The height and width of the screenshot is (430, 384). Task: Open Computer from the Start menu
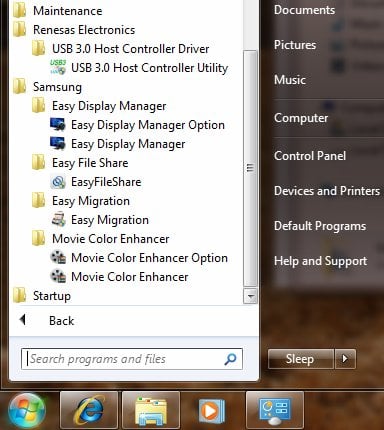click(x=301, y=118)
